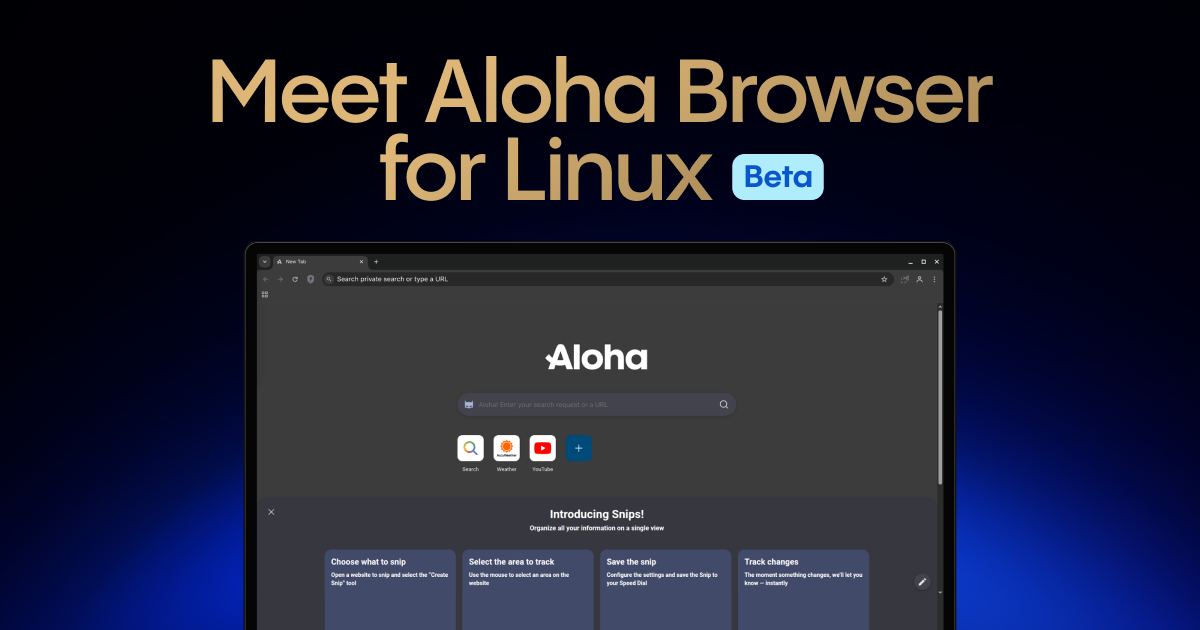1200x630 pixels.
Task: Open the Weather speed dial tile
Action: [506, 448]
